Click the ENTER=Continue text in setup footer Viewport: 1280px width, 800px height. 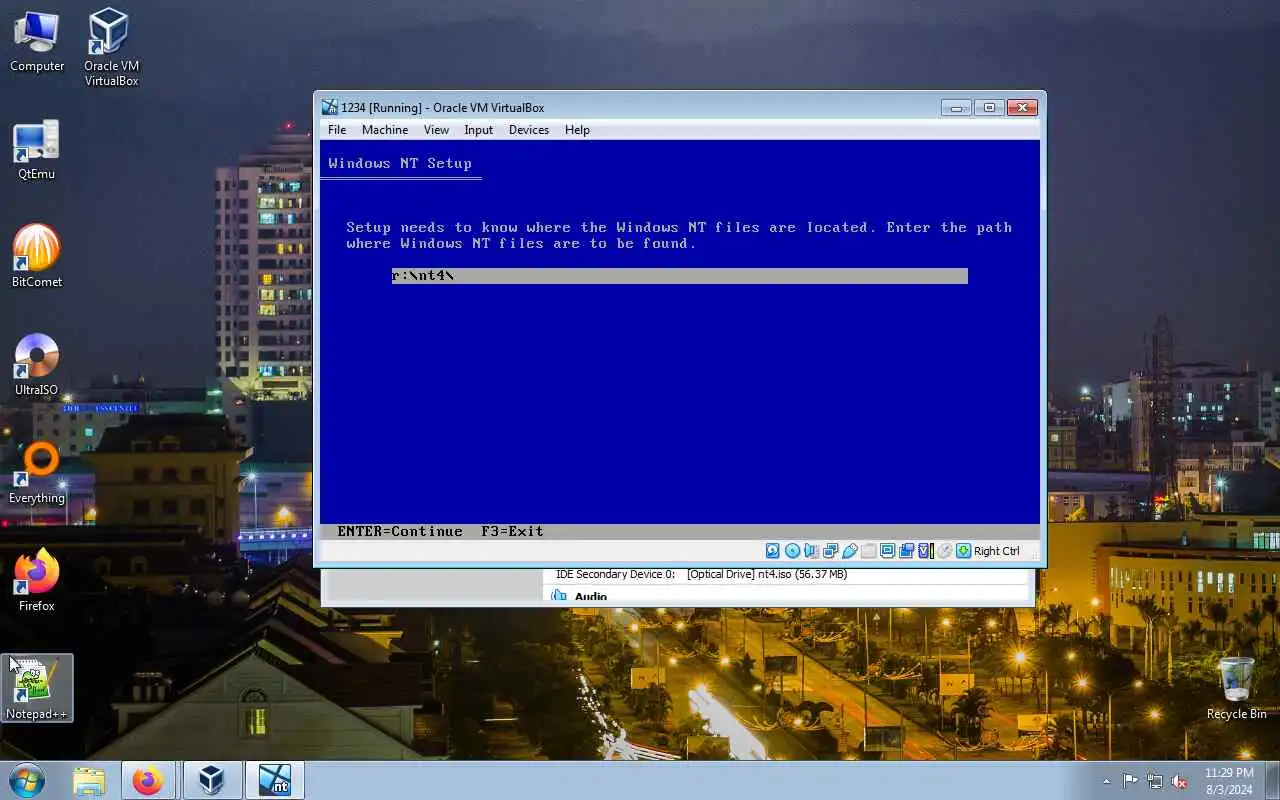click(400, 531)
